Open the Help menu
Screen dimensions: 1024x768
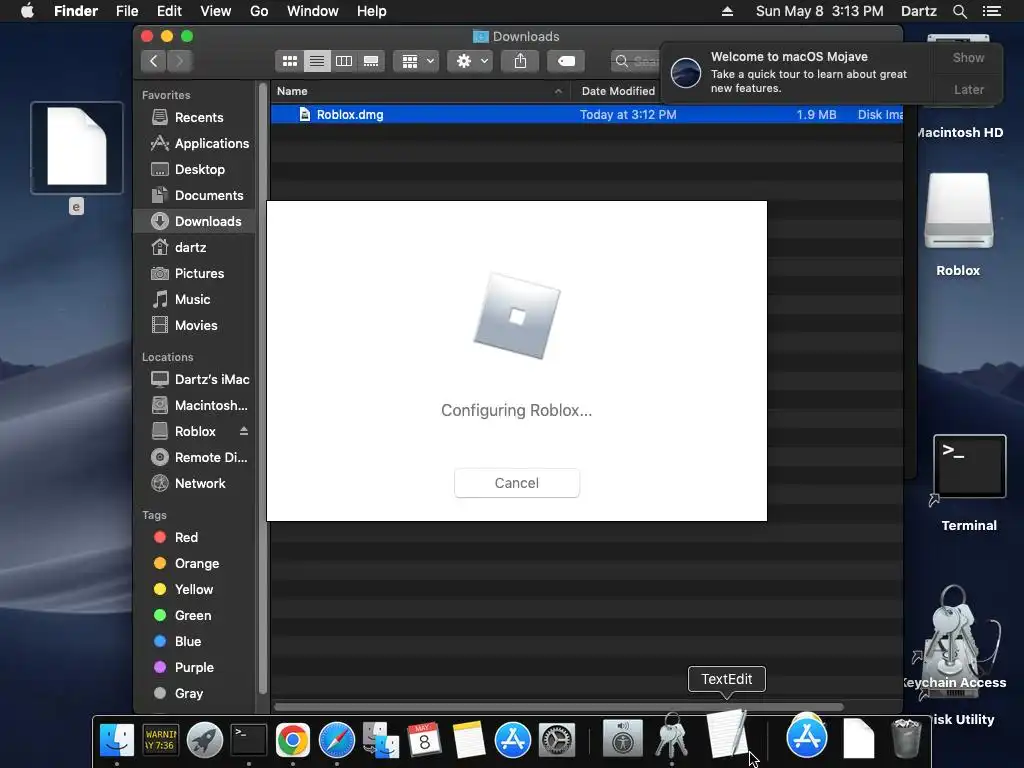pyautogui.click(x=372, y=11)
